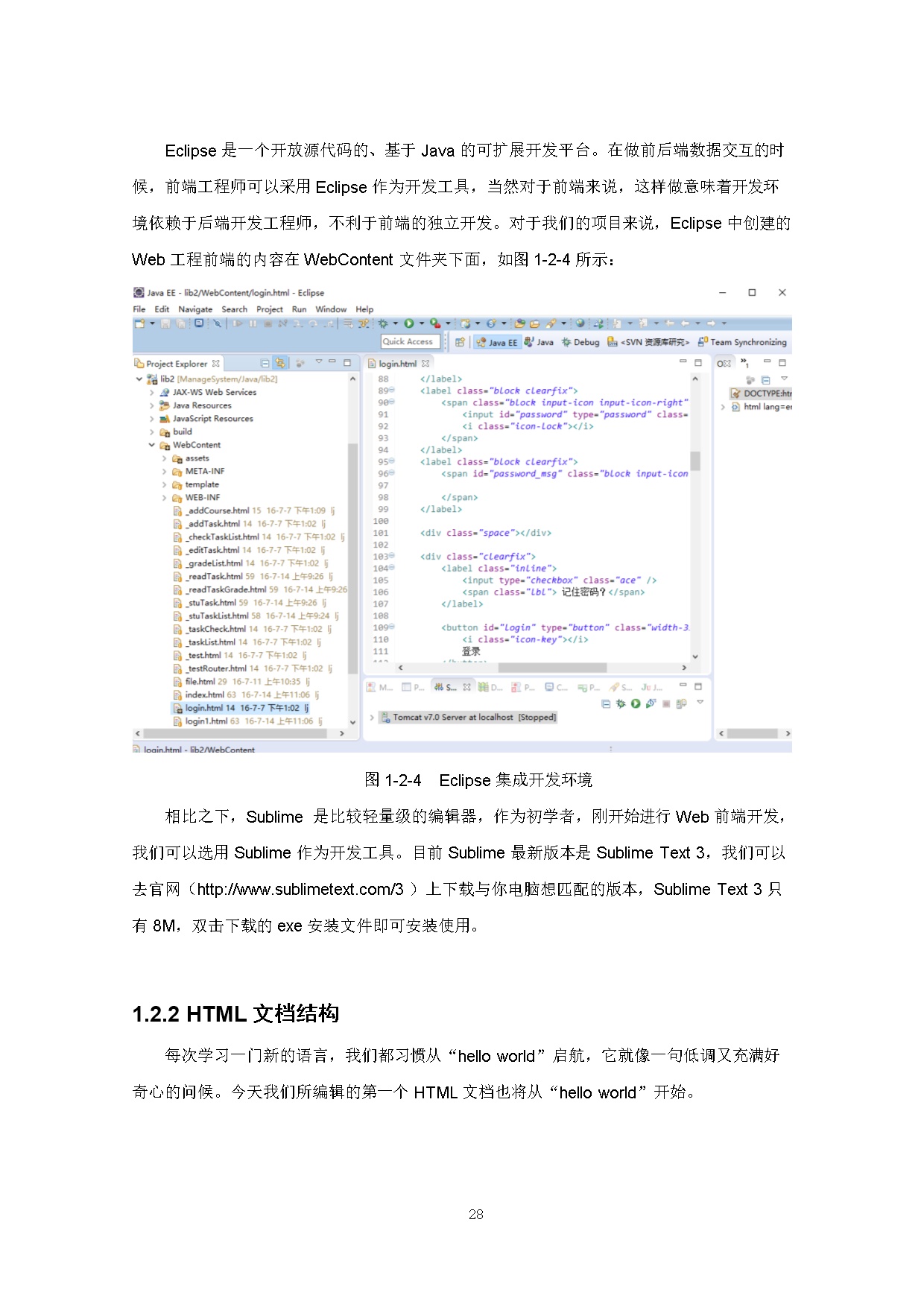
Task: Click the Terminate debug icon
Action: [x=268, y=323]
